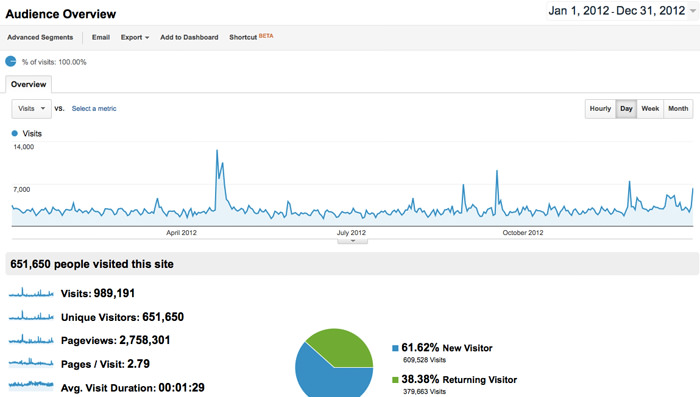
Task: Click the blue pie segment icon beside % of visits
Action: [11, 61]
